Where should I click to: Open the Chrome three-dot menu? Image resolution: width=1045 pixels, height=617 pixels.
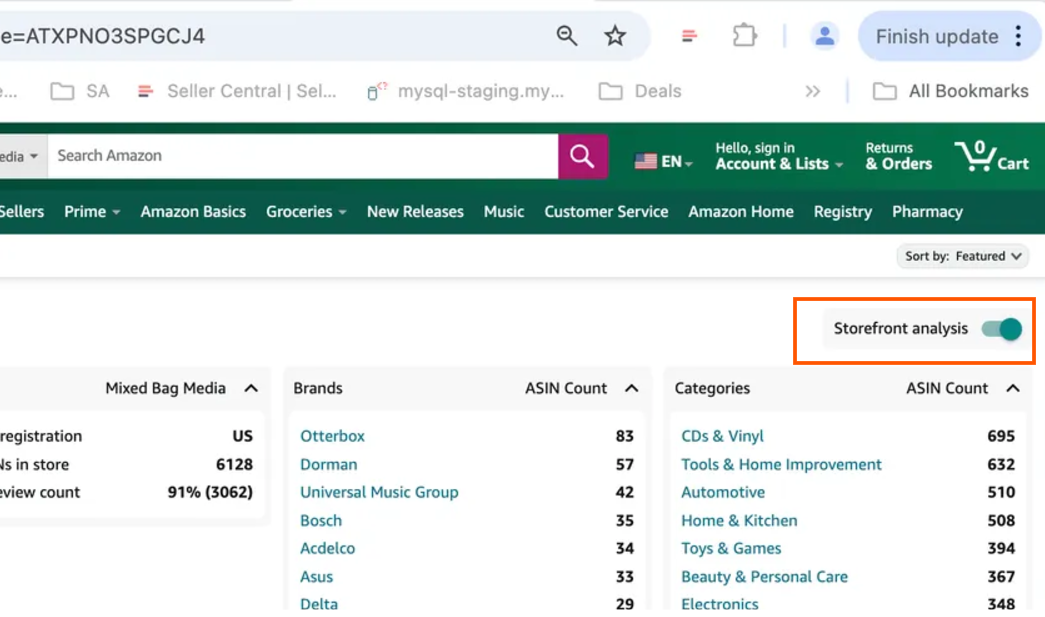(1019, 37)
